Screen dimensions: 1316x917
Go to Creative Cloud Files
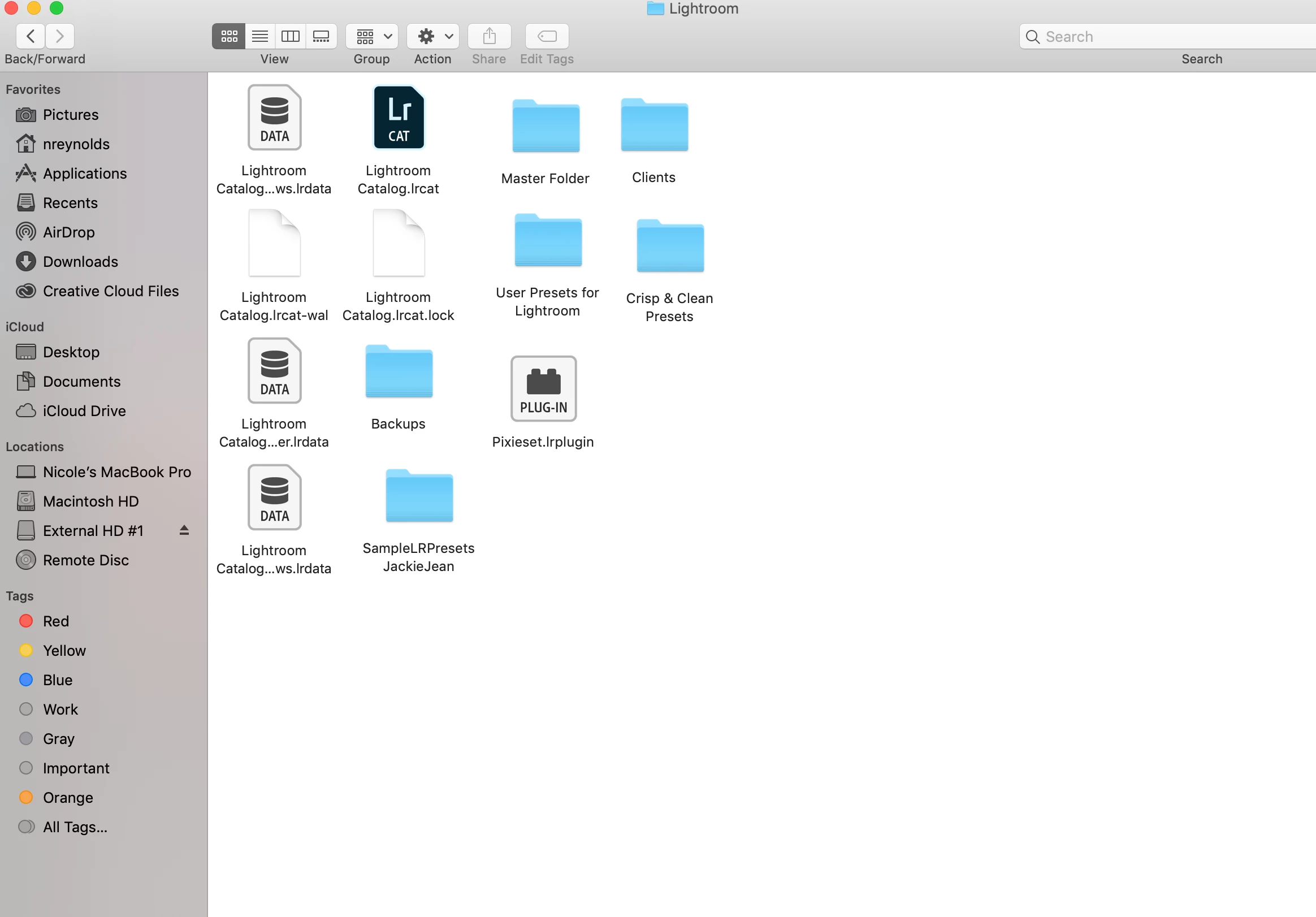111,291
